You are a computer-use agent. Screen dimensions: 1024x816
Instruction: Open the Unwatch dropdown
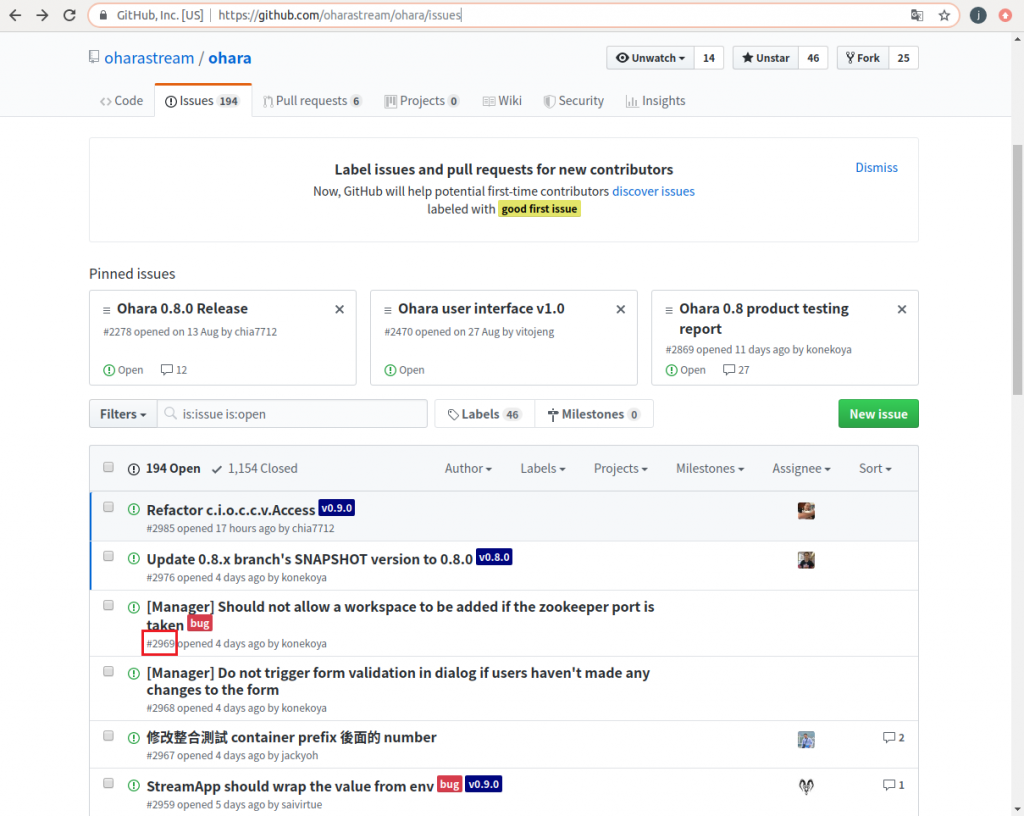[x=650, y=58]
